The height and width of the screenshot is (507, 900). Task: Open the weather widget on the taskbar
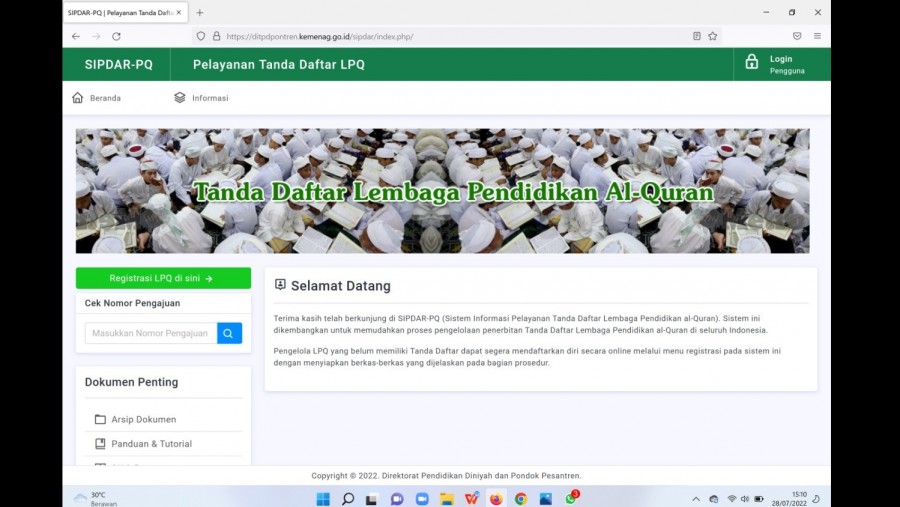(x=95, y=498)
